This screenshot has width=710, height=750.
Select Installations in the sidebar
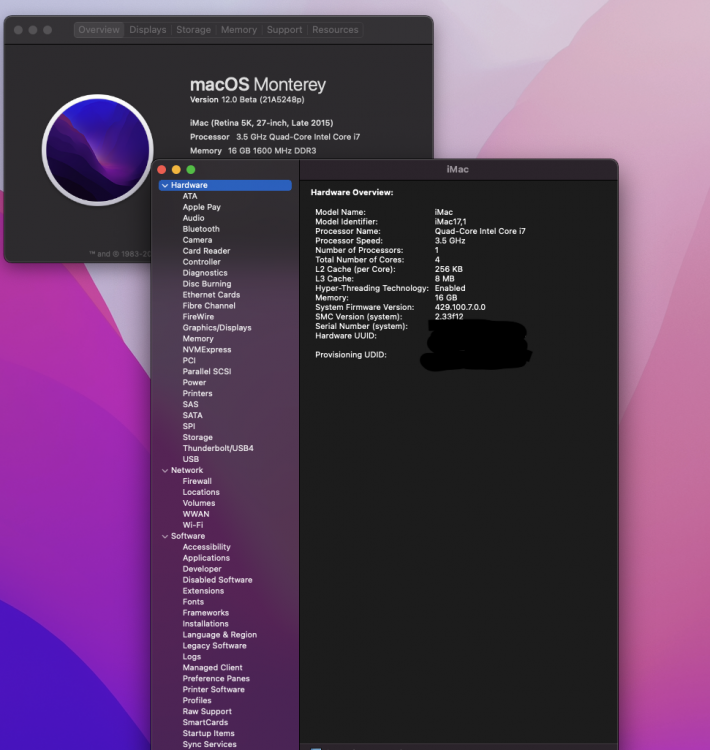pos(205,624)
